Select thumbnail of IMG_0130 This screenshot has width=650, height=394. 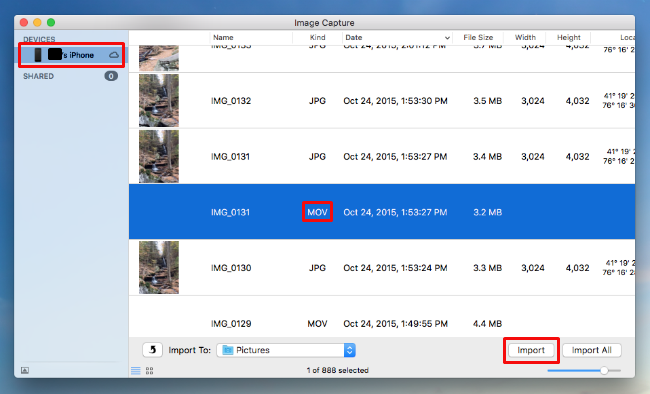point(159,268)
